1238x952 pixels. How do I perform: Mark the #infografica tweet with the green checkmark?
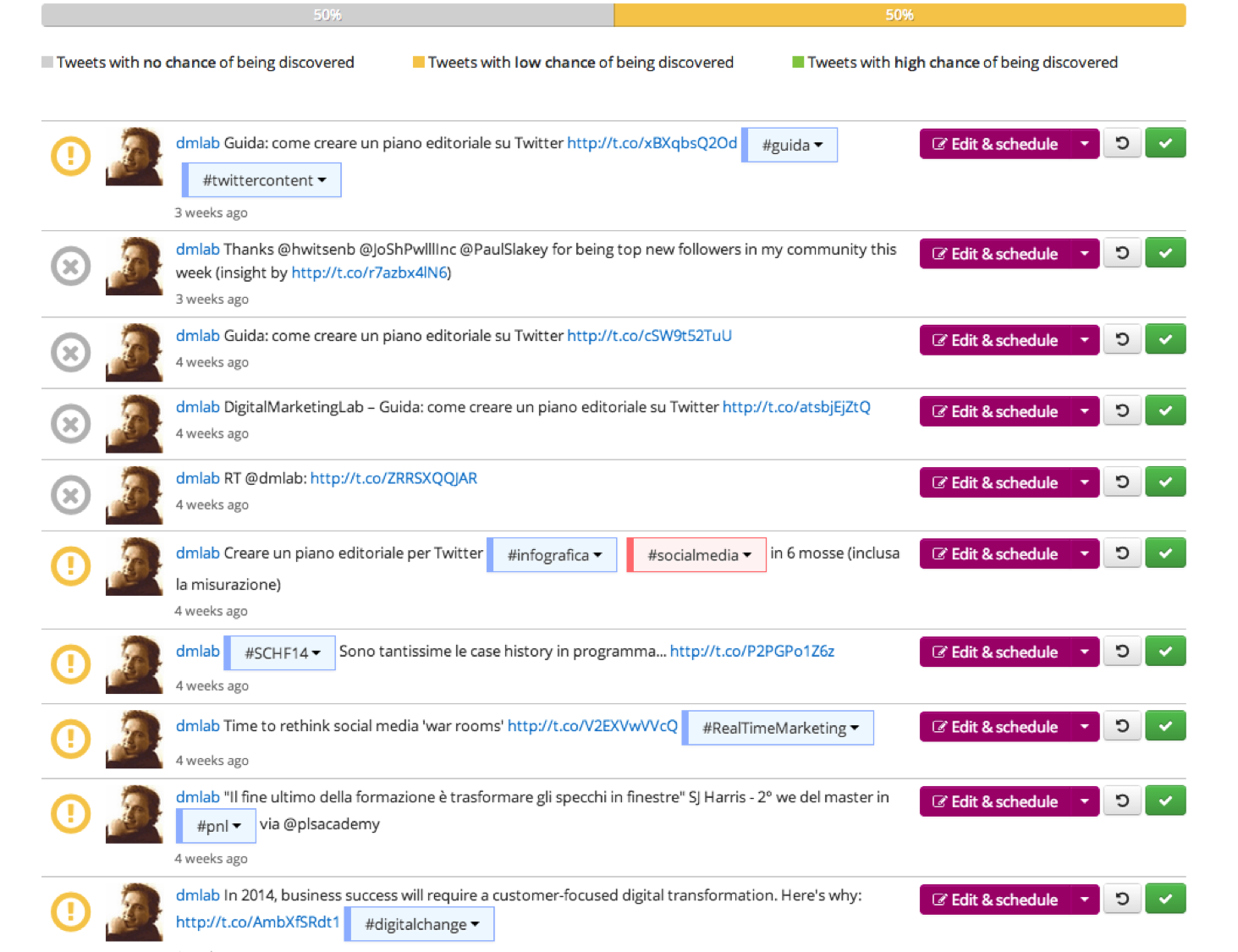click(x=1165, y=553)
